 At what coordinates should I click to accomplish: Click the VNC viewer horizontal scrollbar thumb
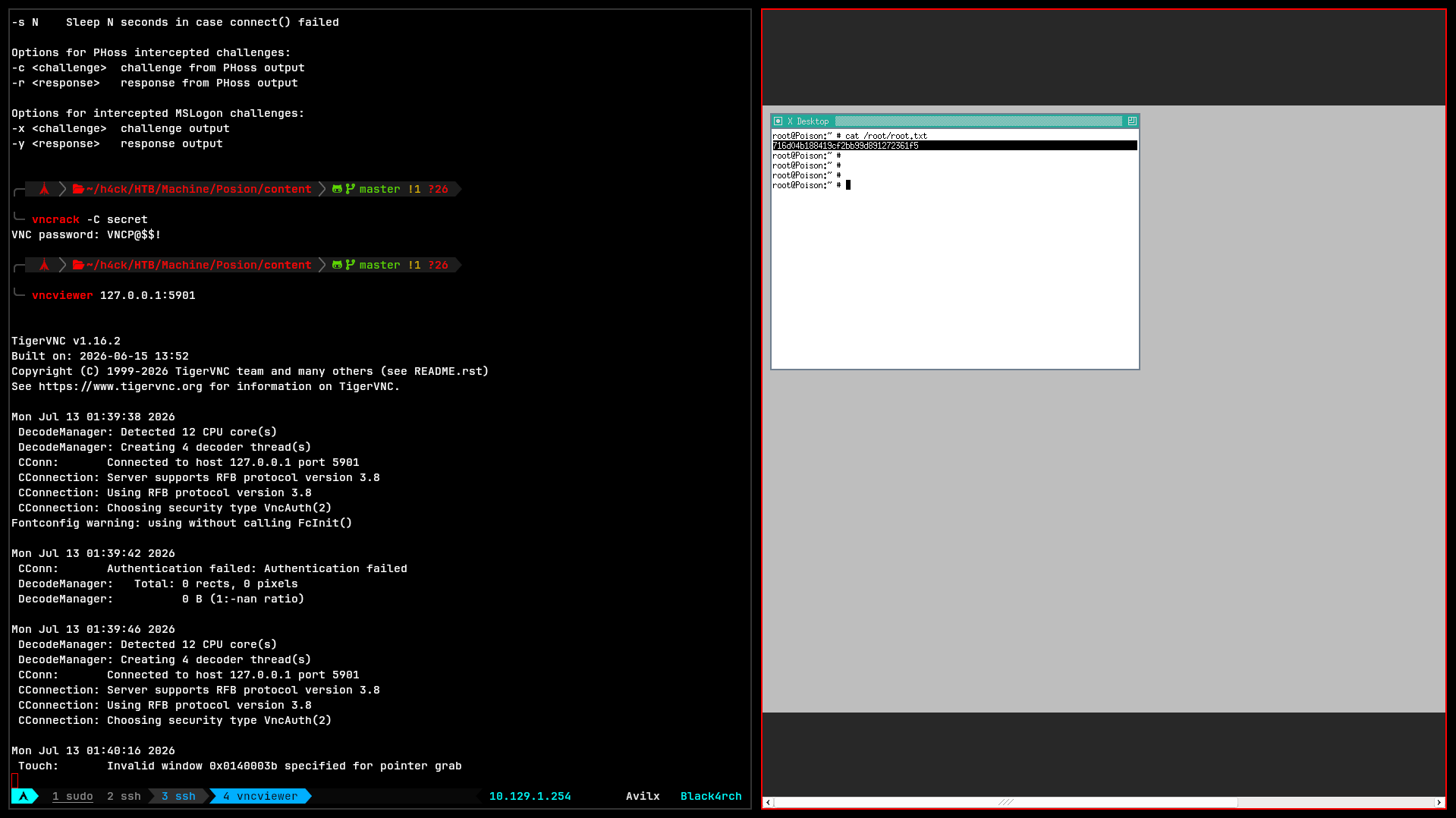[x=1005, y=802]
